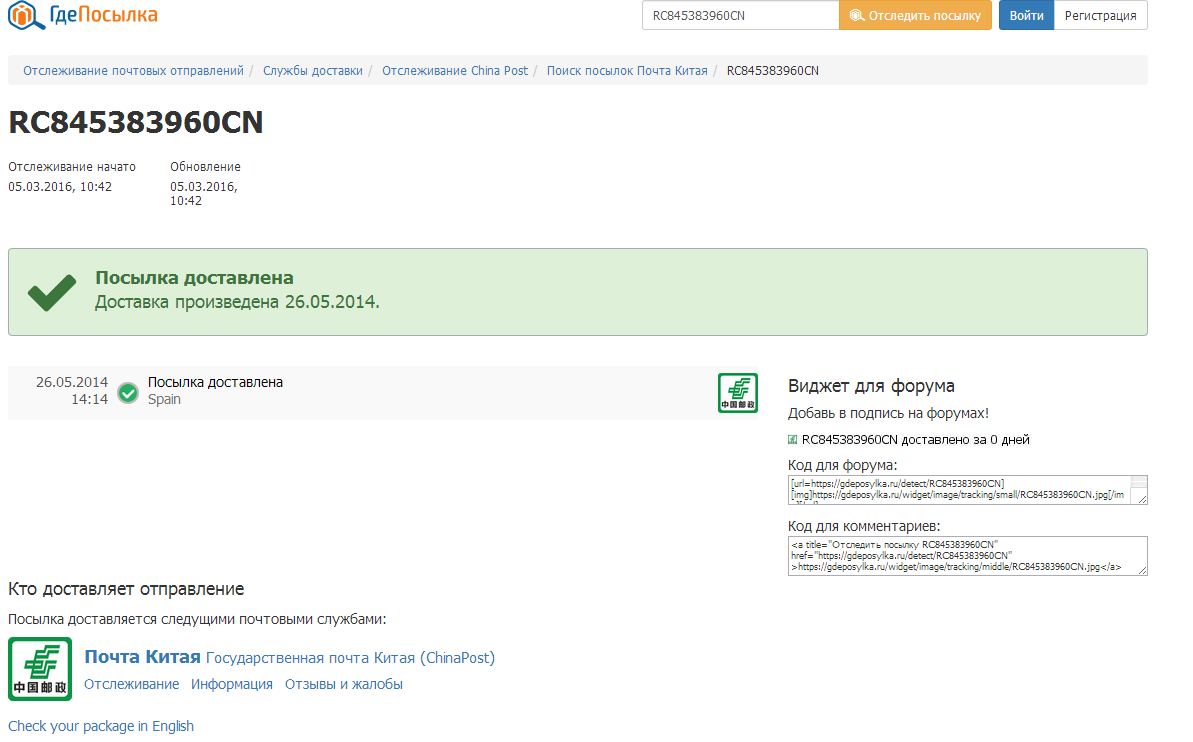The width and height of the screenshot is (1193, 742).
Task: Click the Spain location text
Action: coord(164,400)
